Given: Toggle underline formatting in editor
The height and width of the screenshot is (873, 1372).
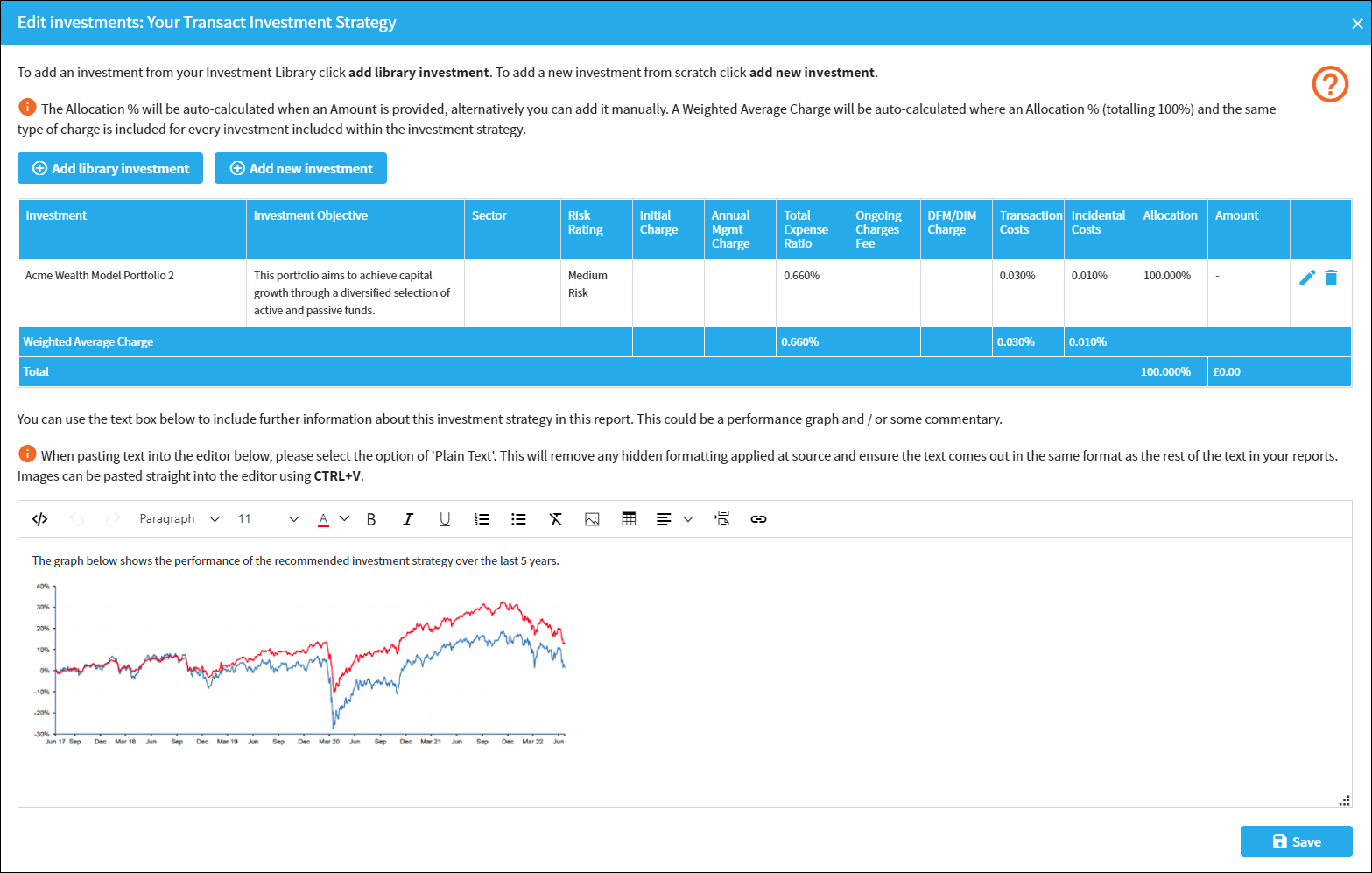Looking at the screenshot, I should (445, 519).
